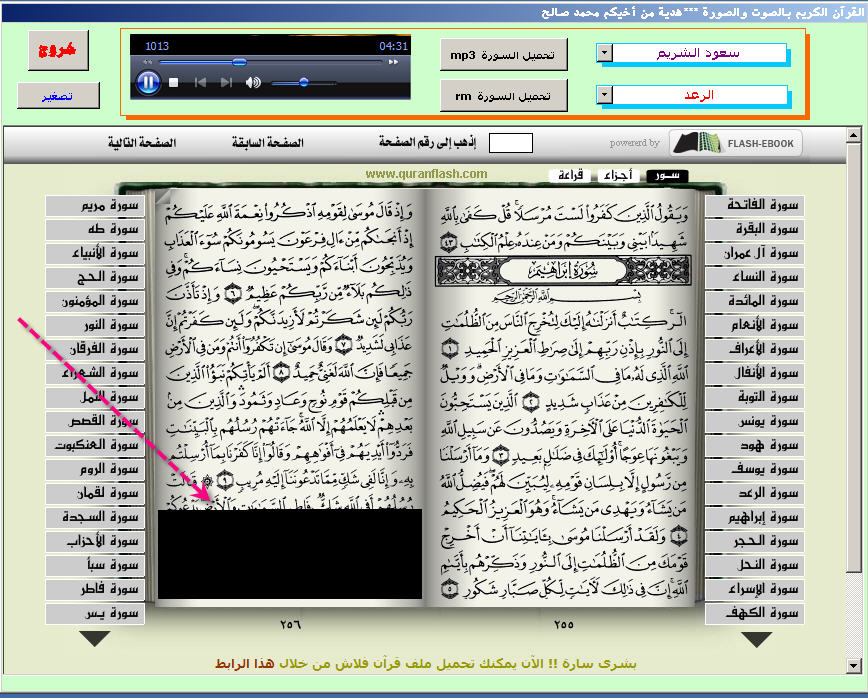The width and height of the screenshot is (868, 698).
Task: Open سورة المؤمنون
Action: (95, 301)
